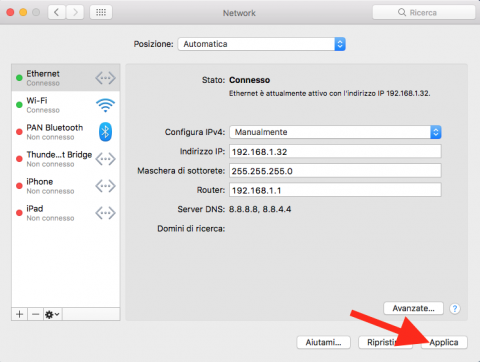Select the iPad network service
The height and width of the screenshot is (362, 480).
pyautogui.click(x=66, y=213)
